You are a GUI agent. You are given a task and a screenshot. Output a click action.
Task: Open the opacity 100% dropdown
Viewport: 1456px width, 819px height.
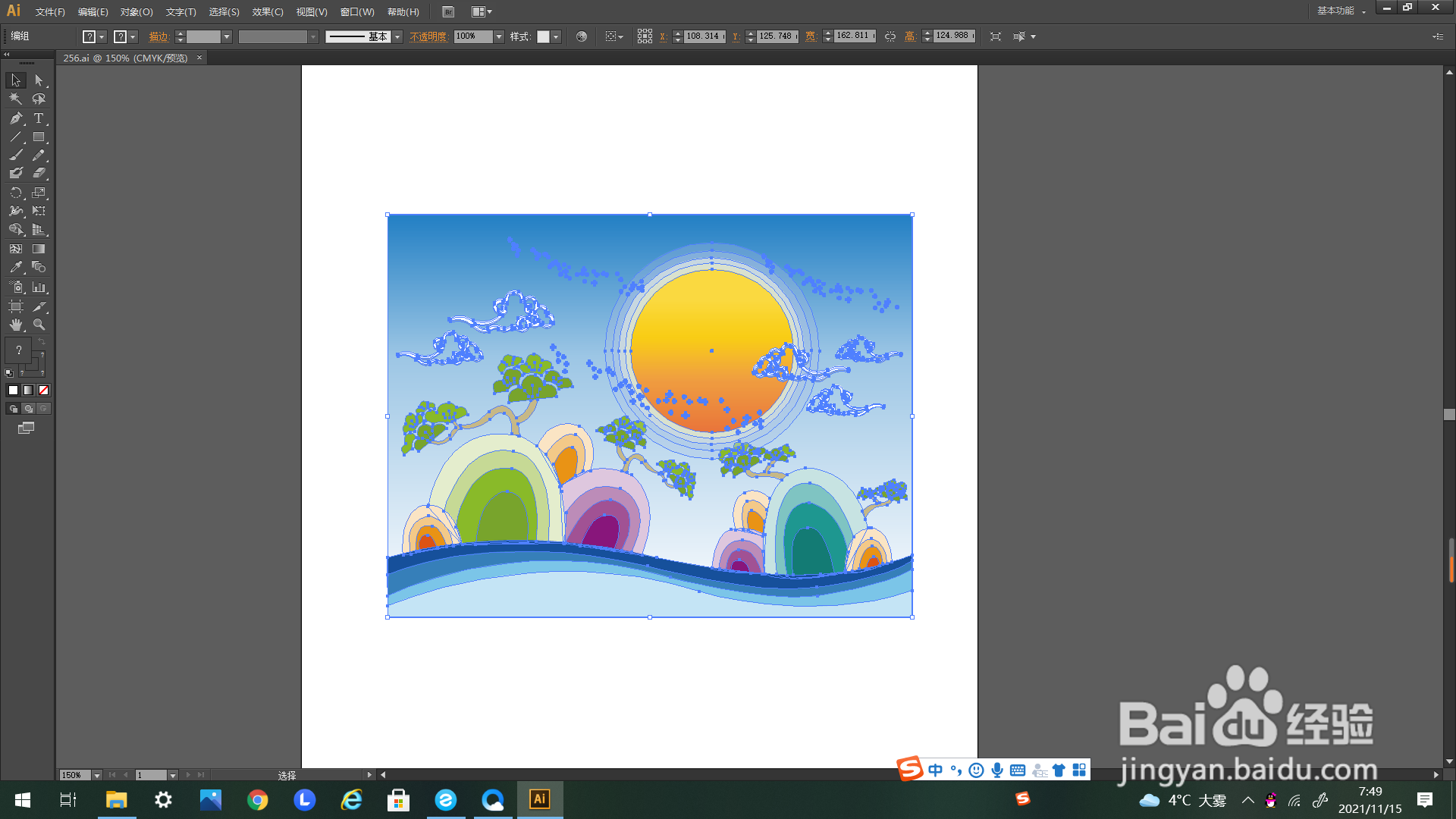tap(499, 36)
